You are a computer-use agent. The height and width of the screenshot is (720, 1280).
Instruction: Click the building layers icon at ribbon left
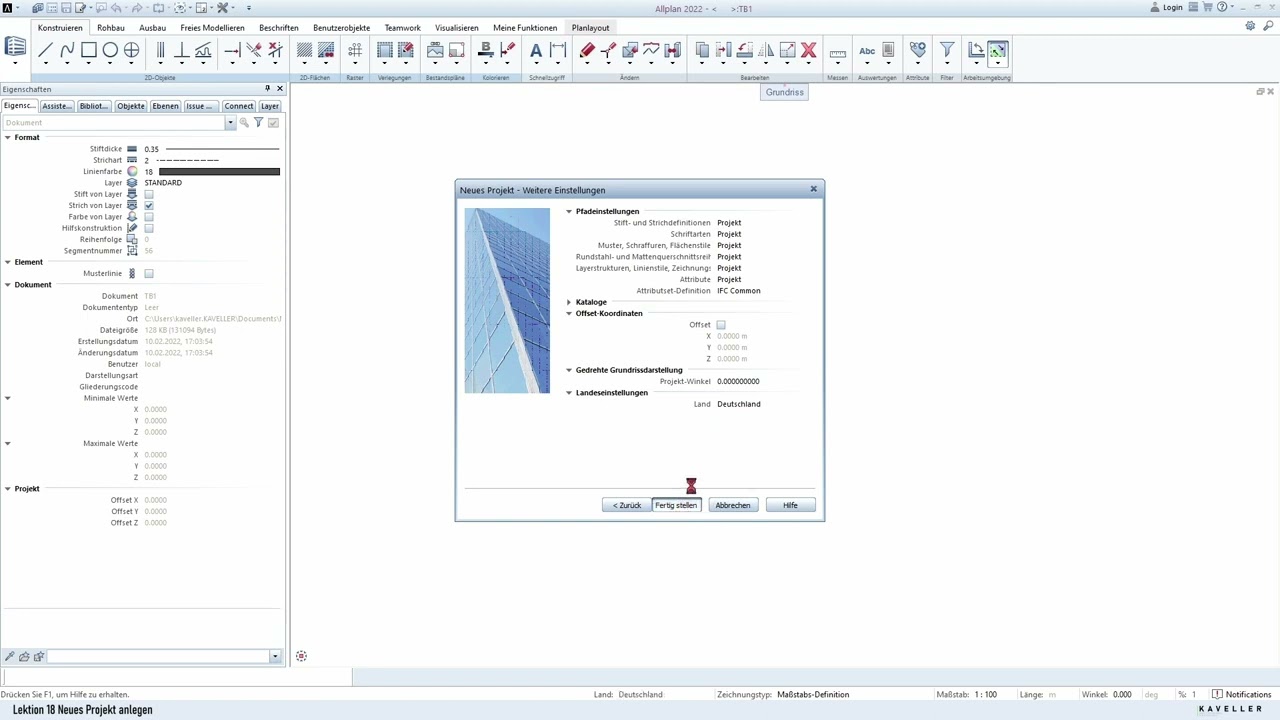[x=15, y=48]
